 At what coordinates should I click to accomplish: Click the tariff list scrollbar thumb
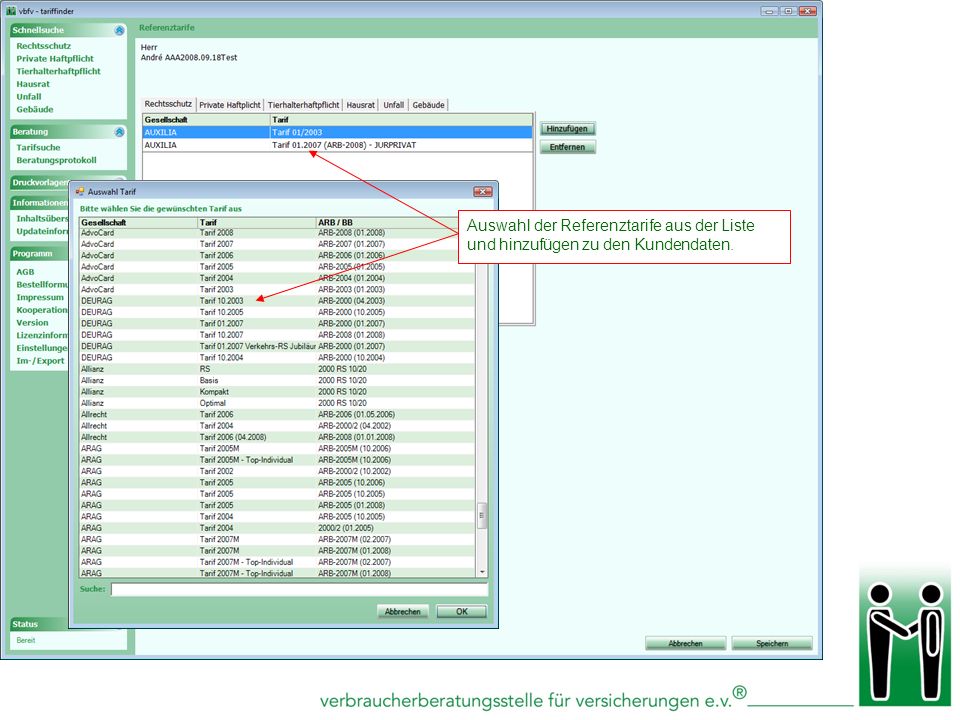pos(482,515)
